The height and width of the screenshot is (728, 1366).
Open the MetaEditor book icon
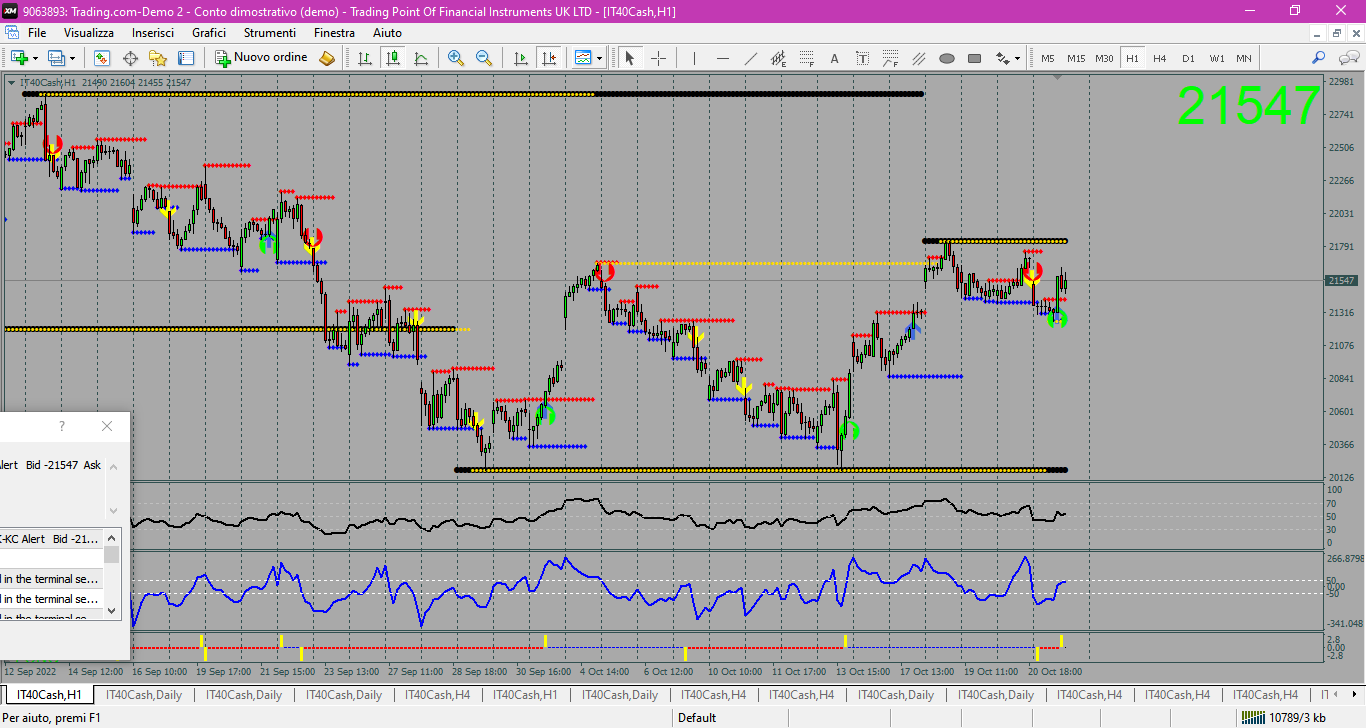pyautogui.click(x=327, y=58)
